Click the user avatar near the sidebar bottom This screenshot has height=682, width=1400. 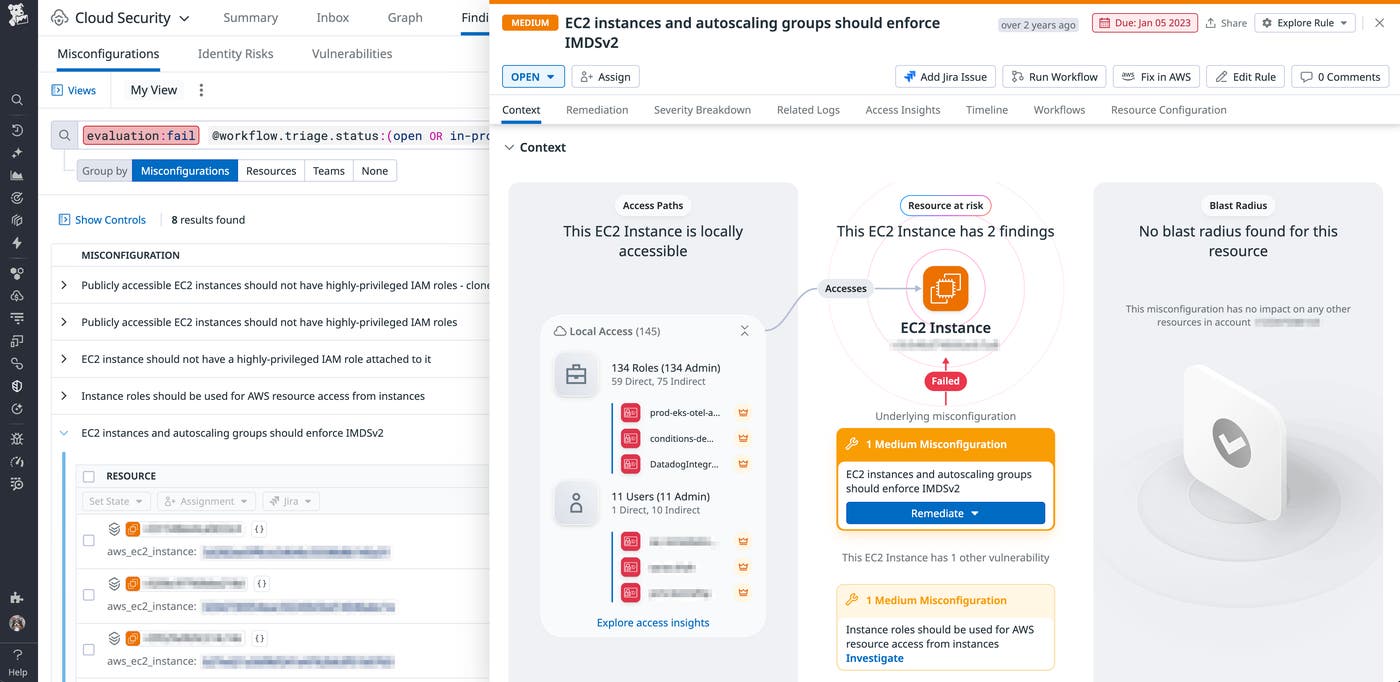pyautogui.click(x=16, y=623)
